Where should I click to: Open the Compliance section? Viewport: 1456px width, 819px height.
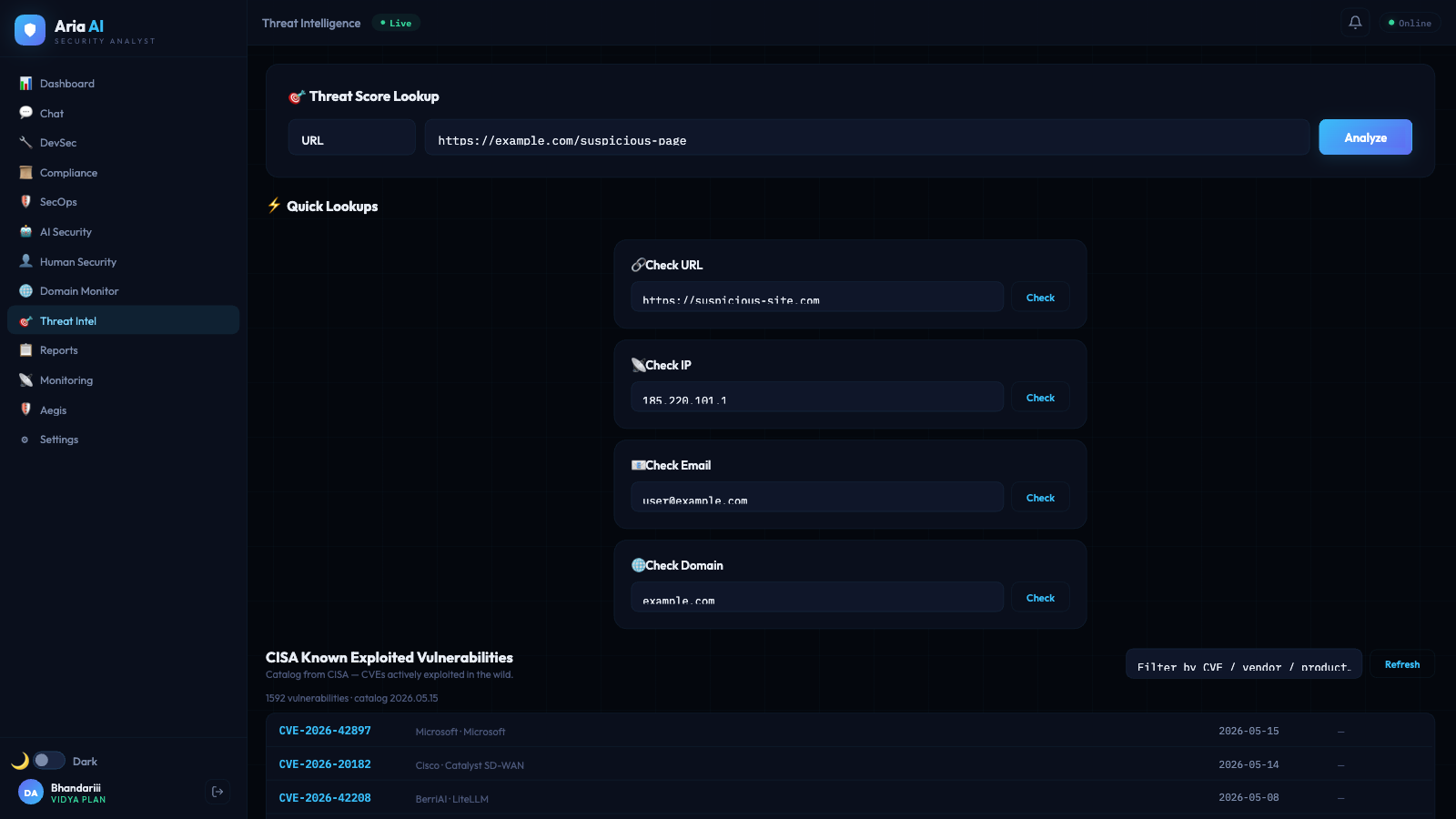(x=123, y=173)
